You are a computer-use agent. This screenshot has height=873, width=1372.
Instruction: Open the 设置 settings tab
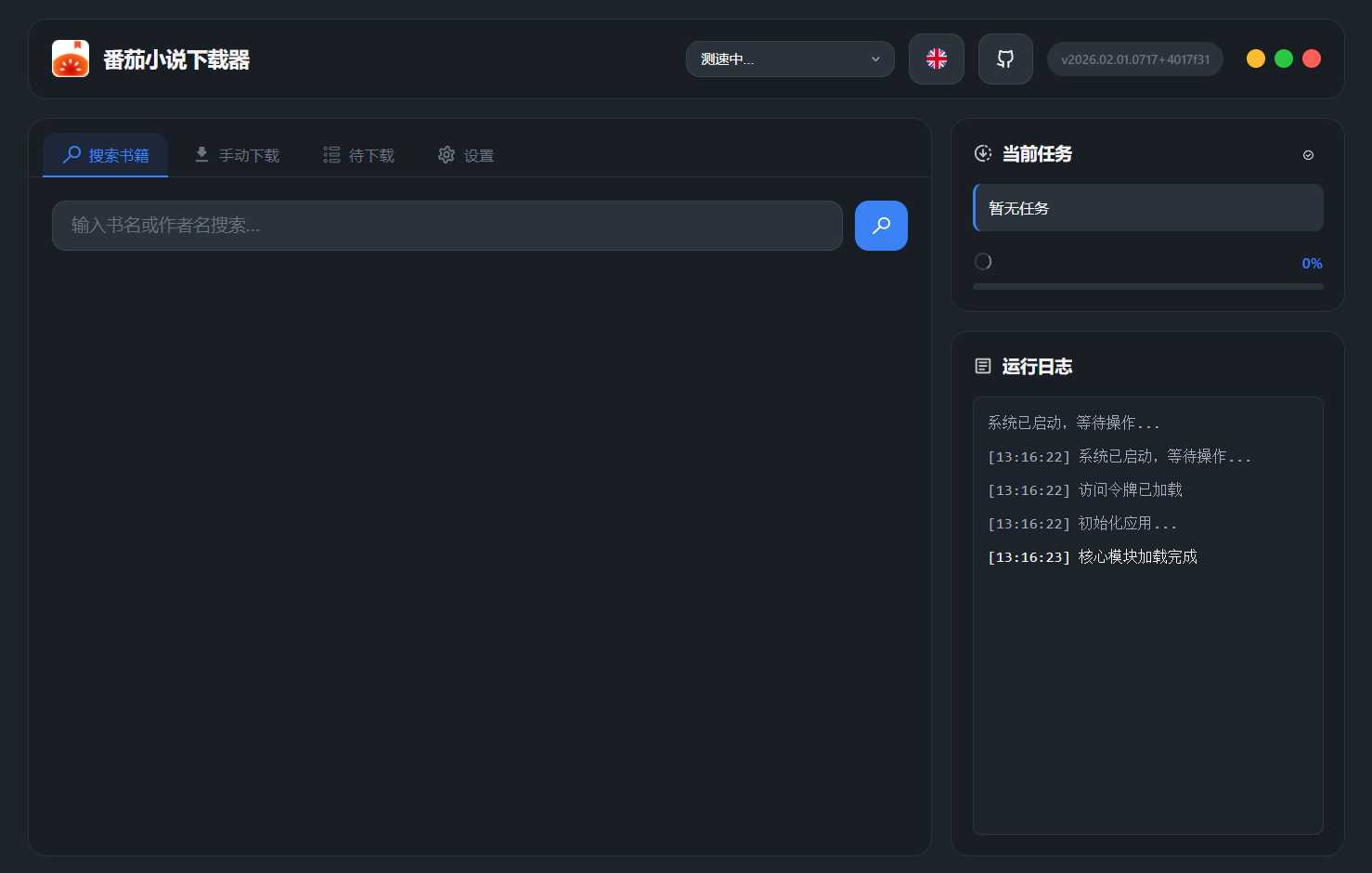pyautogui.click(x=466, y=155)
